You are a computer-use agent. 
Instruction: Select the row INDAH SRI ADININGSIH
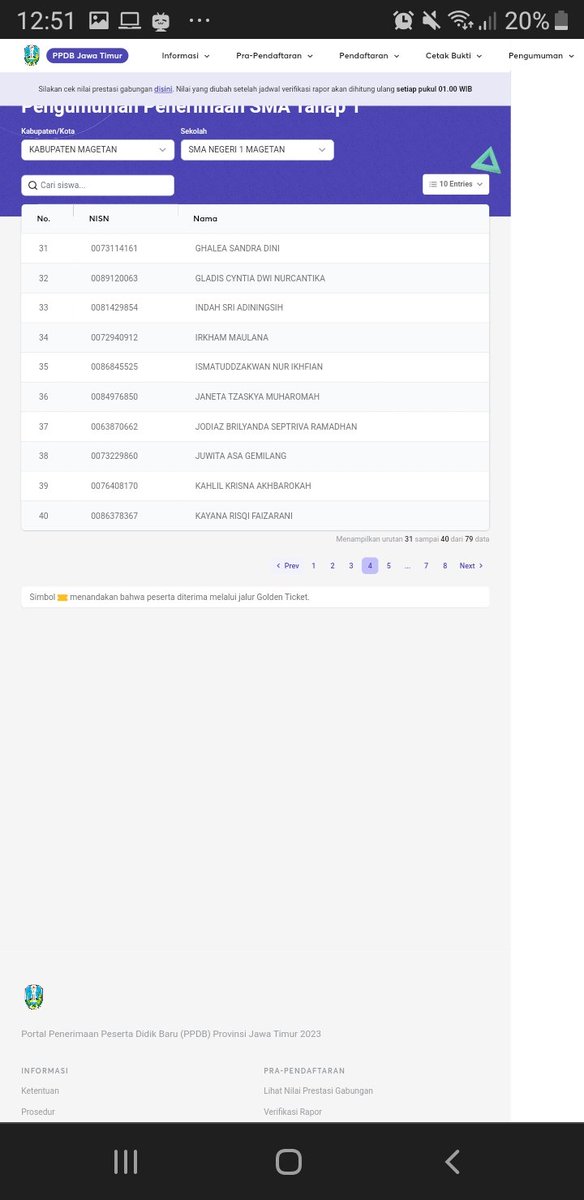[255, 308]
